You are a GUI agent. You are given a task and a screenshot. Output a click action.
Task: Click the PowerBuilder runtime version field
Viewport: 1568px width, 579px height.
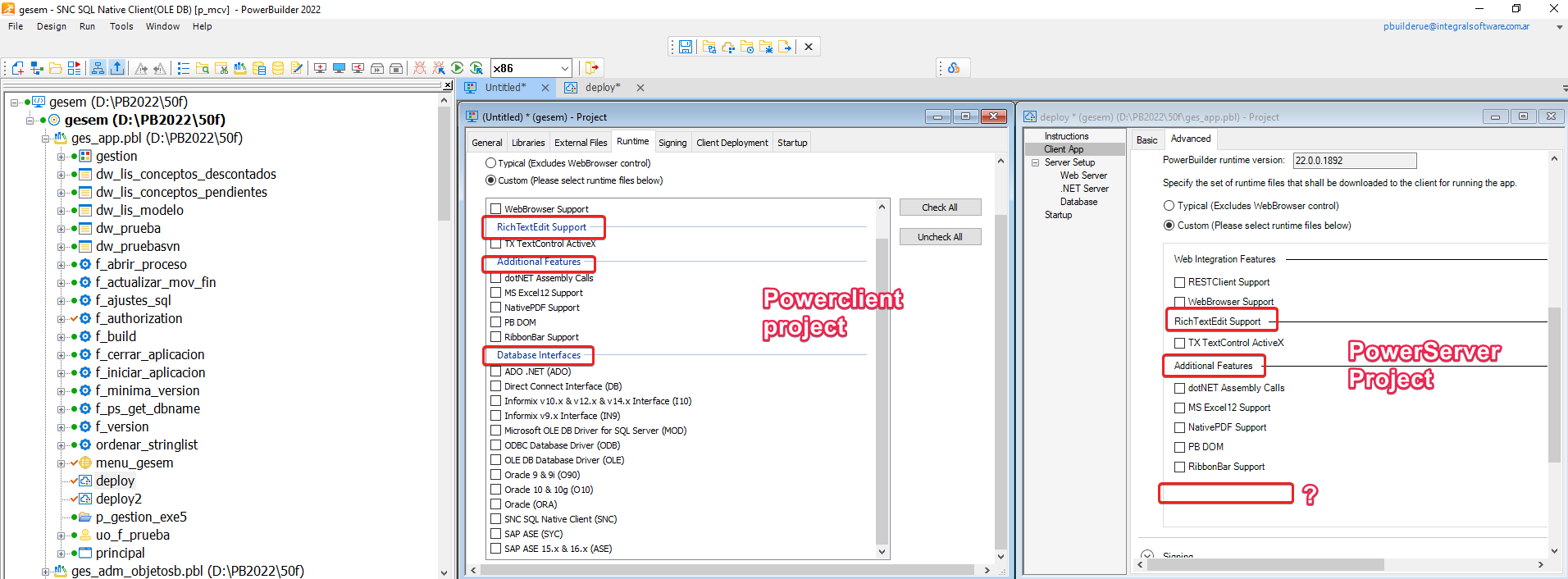coord(1354,161)
